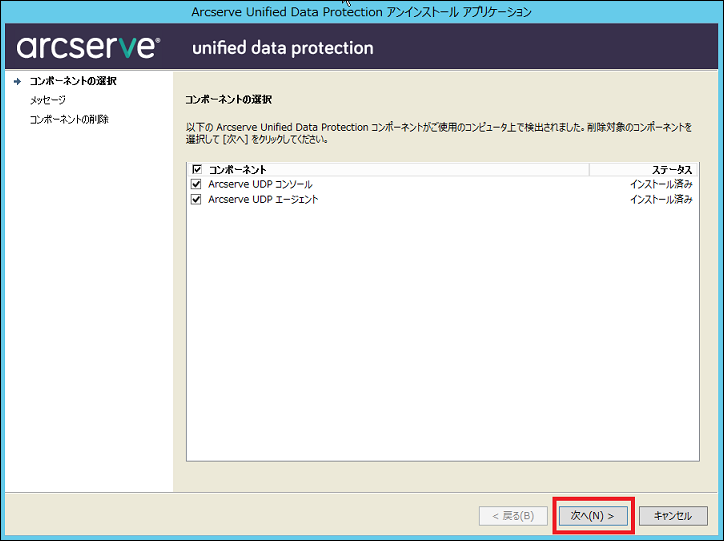Uncheck the Arcserve UDP コンソール checkbox
This screenshot has width=724, height=541.
pos(196,184)
